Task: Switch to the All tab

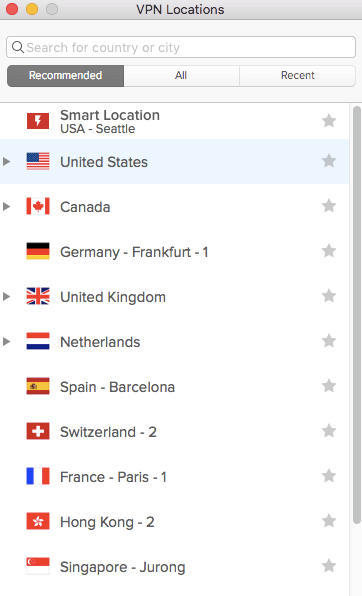Action: tap(181, 76)
